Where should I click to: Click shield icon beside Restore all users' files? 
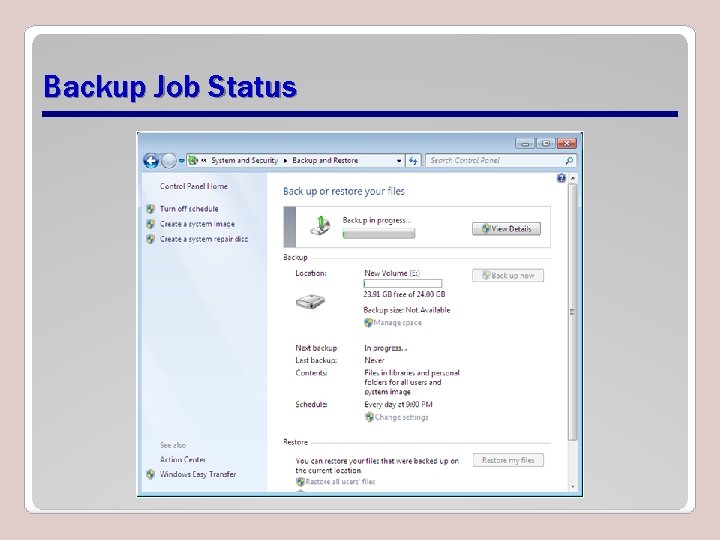click(x=300, y=482)
